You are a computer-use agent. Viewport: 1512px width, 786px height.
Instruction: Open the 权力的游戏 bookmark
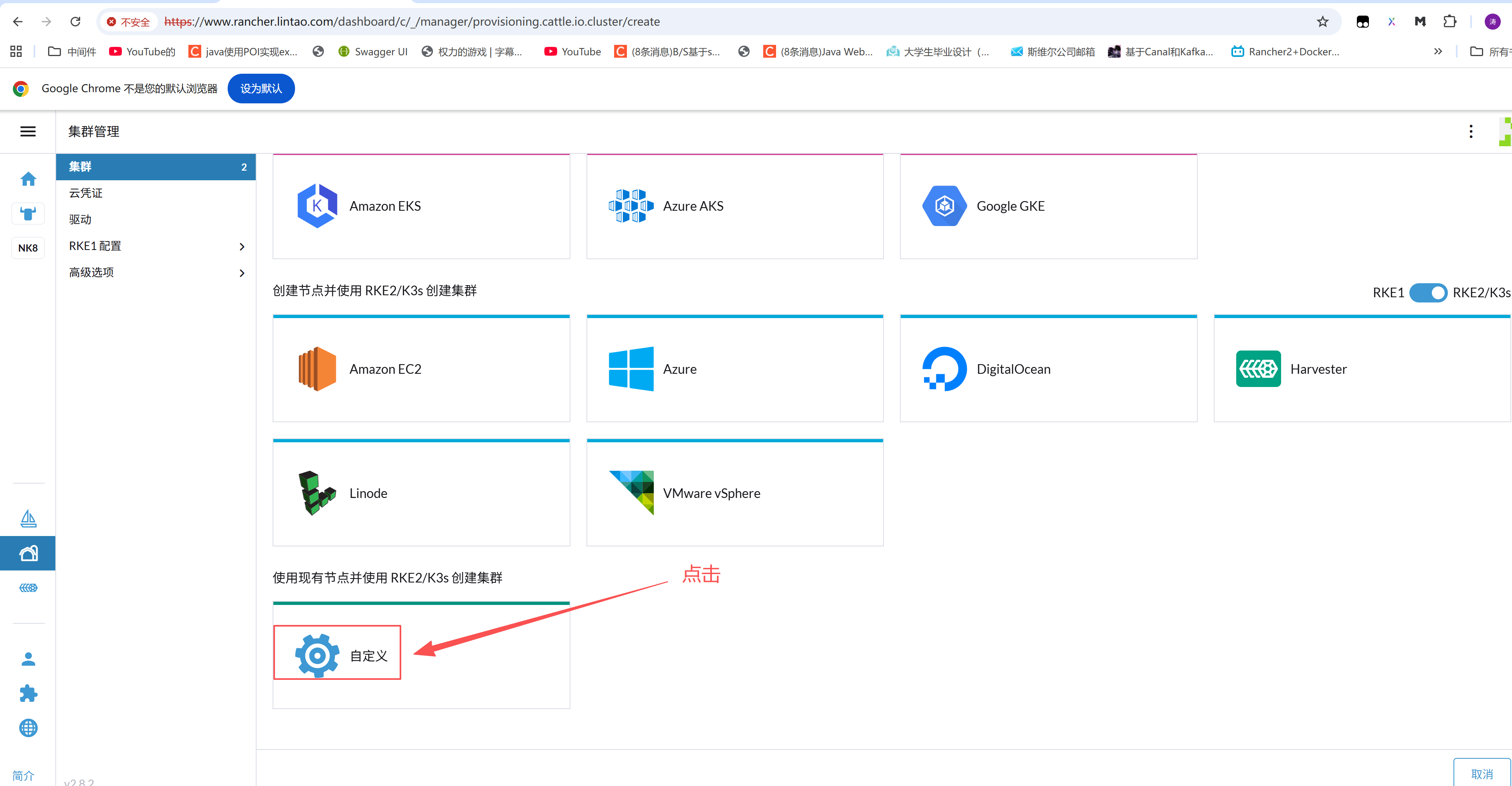(472, 52)
